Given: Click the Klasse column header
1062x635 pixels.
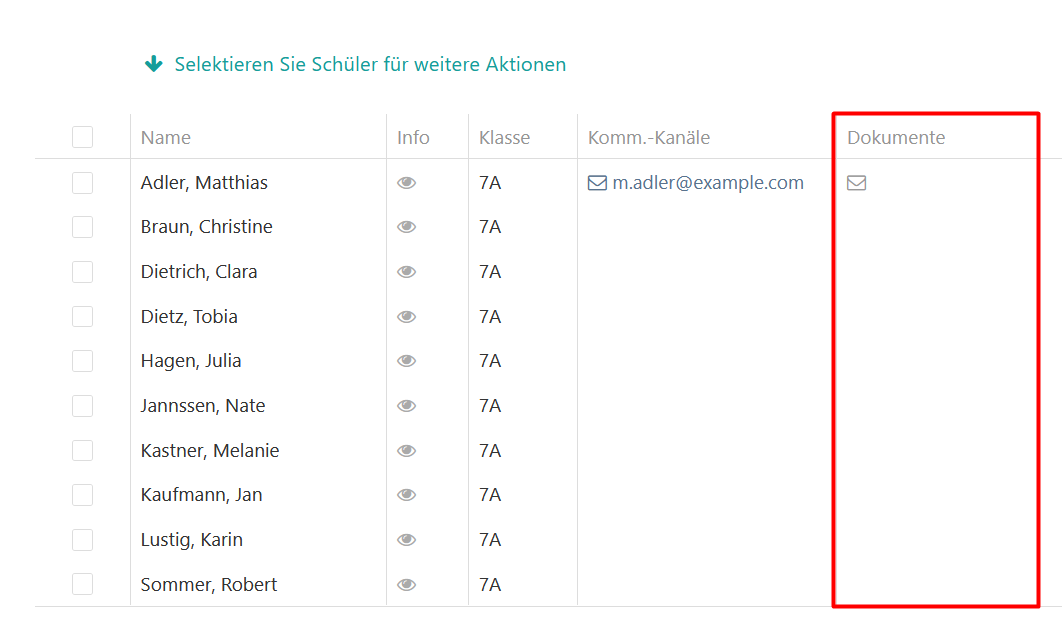Looking at the screenshot, I should click(504, 138).
